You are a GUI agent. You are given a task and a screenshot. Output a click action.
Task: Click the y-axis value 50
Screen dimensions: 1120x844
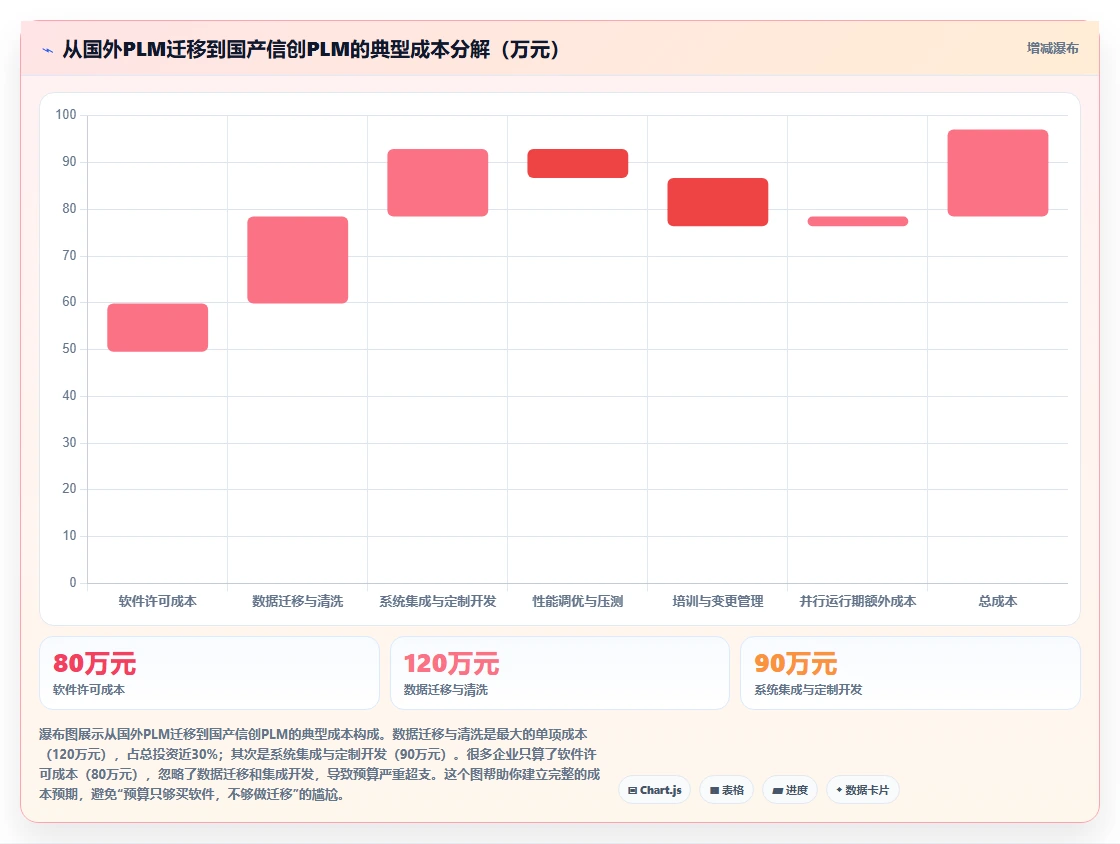(x=69, y=348)
